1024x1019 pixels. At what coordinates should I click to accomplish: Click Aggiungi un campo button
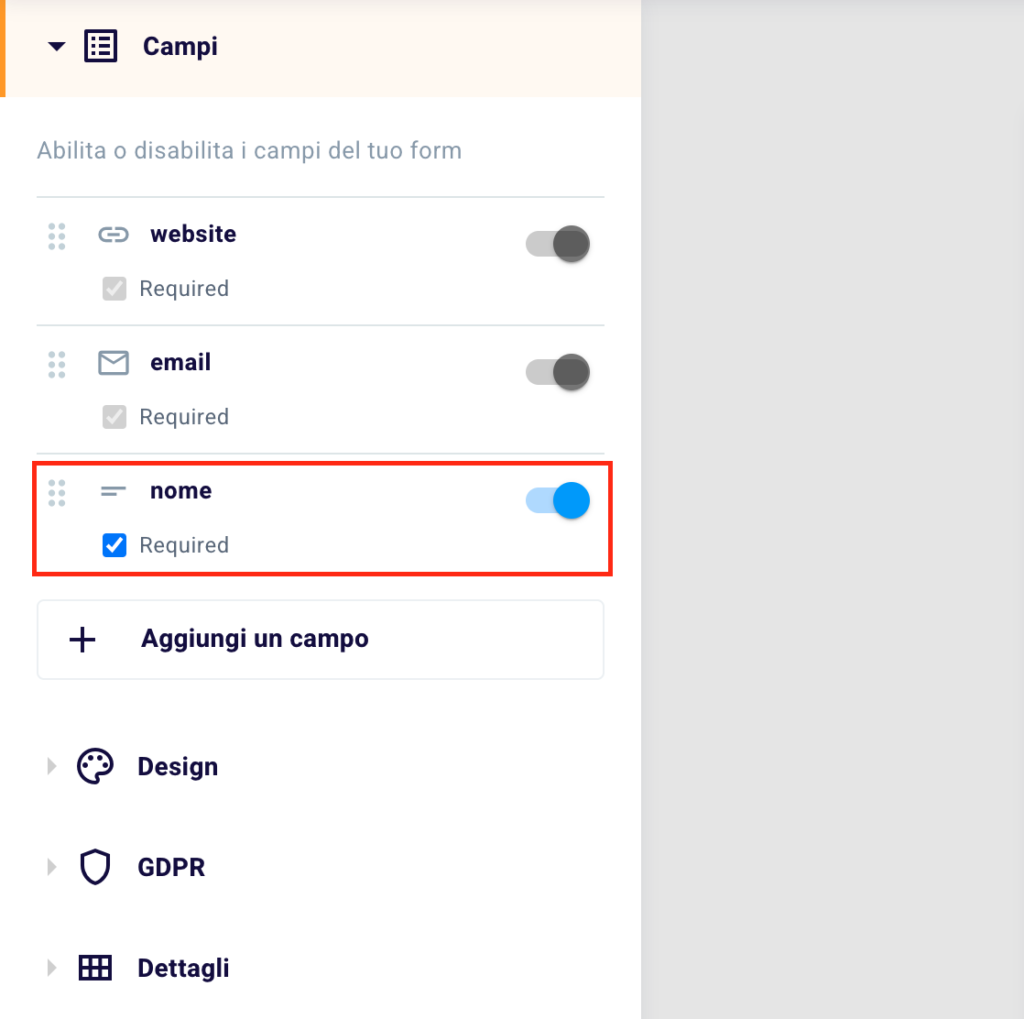point(320,639)
